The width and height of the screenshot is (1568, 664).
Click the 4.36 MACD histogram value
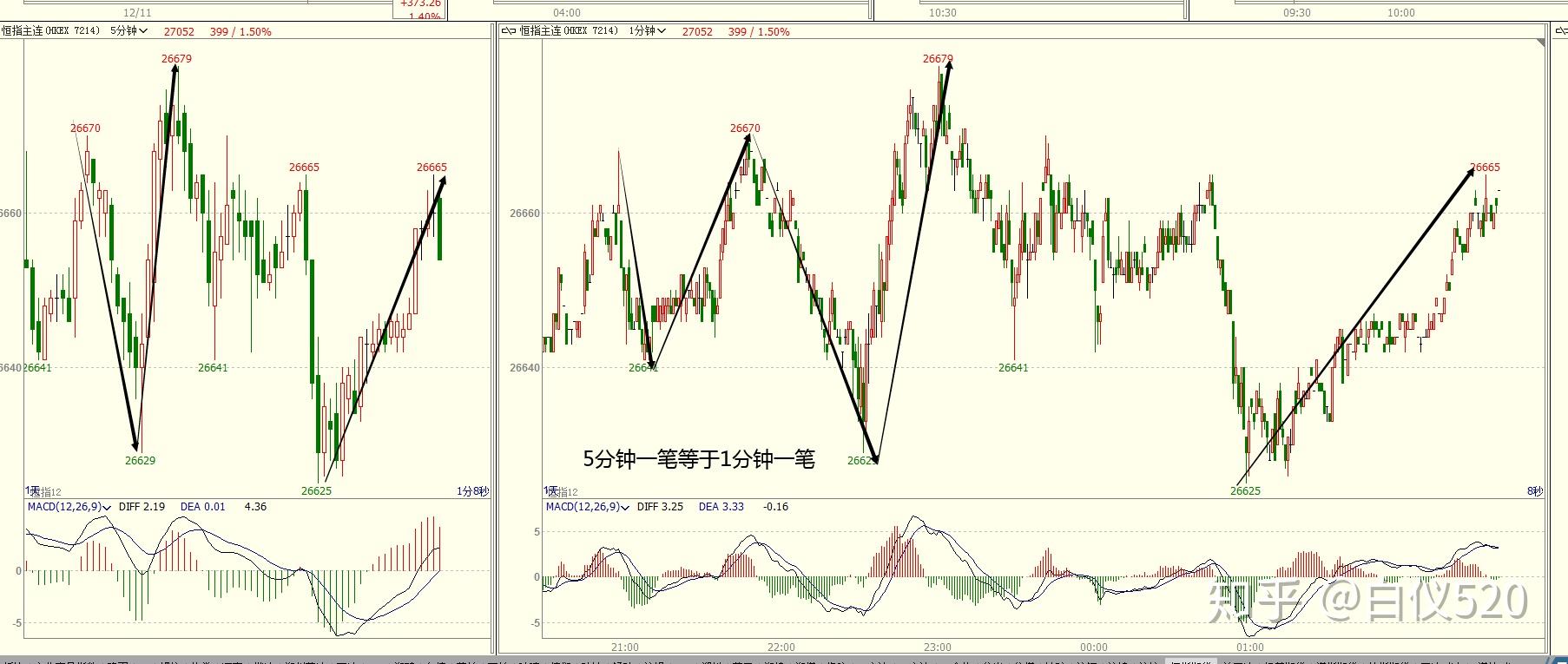click(x=255, y=507)
